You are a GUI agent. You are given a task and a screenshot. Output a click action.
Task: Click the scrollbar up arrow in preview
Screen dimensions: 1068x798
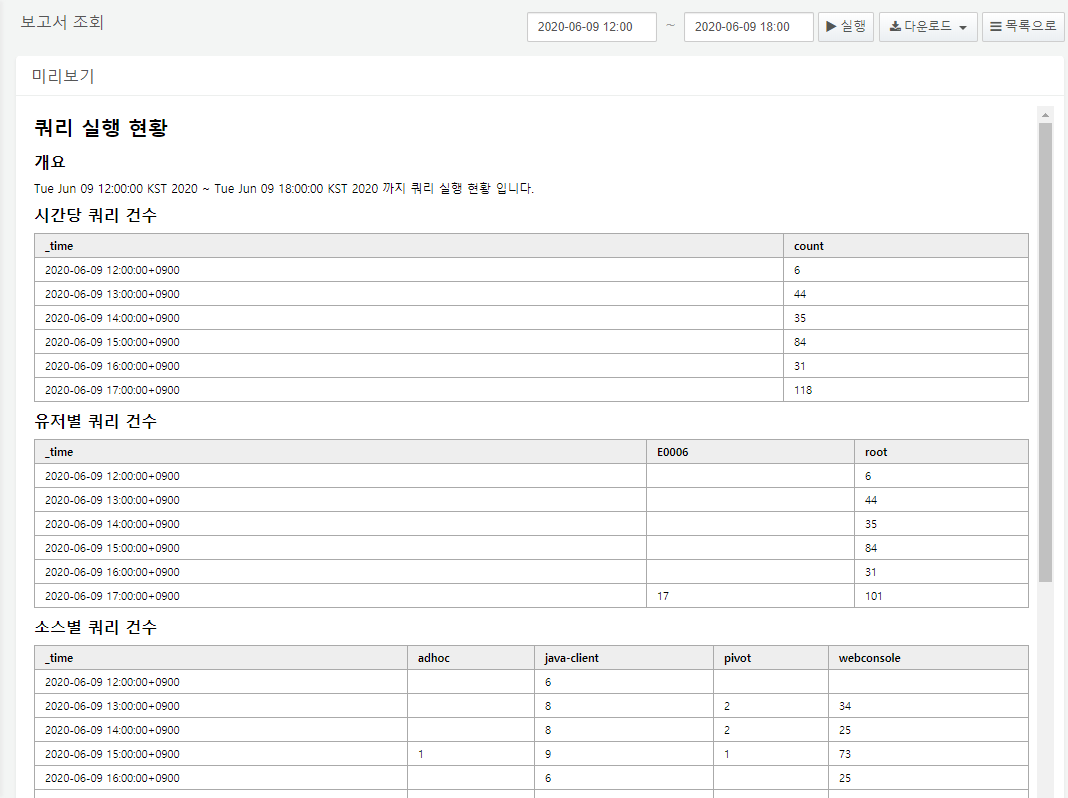(x=1046, y=115)
